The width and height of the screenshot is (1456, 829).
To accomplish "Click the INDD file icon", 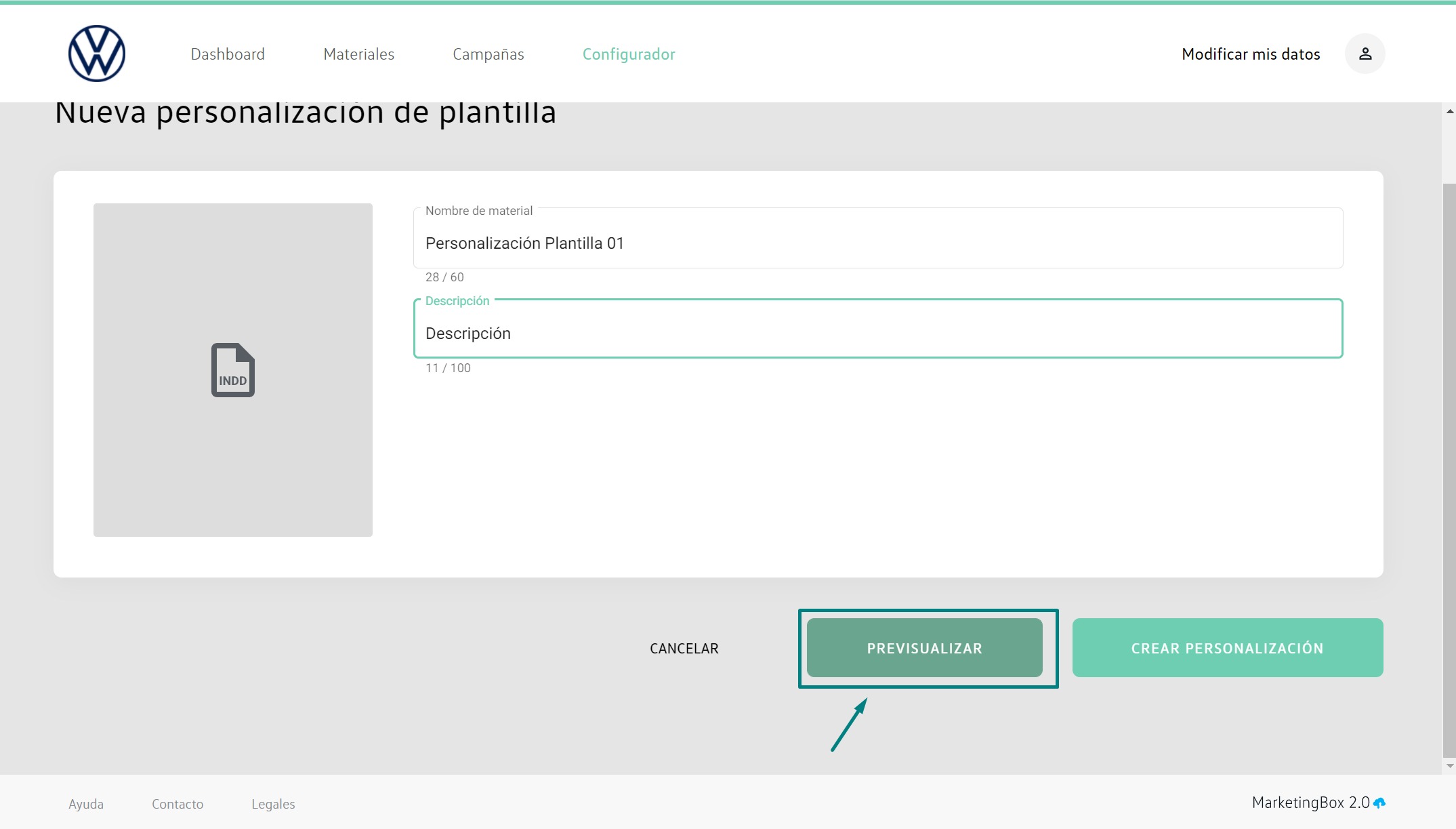I will pos(232,370).
